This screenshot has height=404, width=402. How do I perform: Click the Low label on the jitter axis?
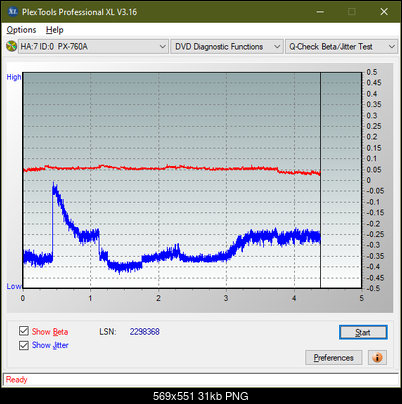point(14,286)
